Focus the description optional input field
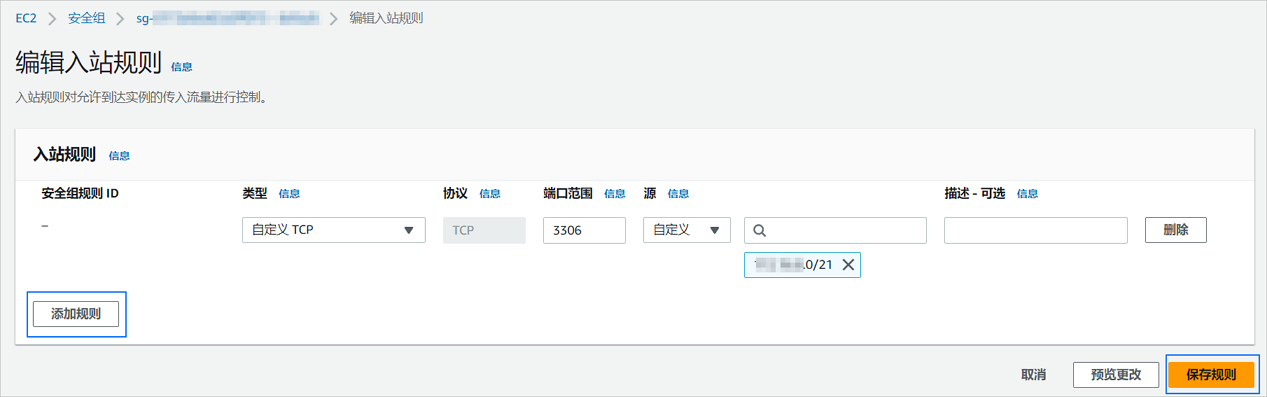The image size is (1267, 397). 1036,230
